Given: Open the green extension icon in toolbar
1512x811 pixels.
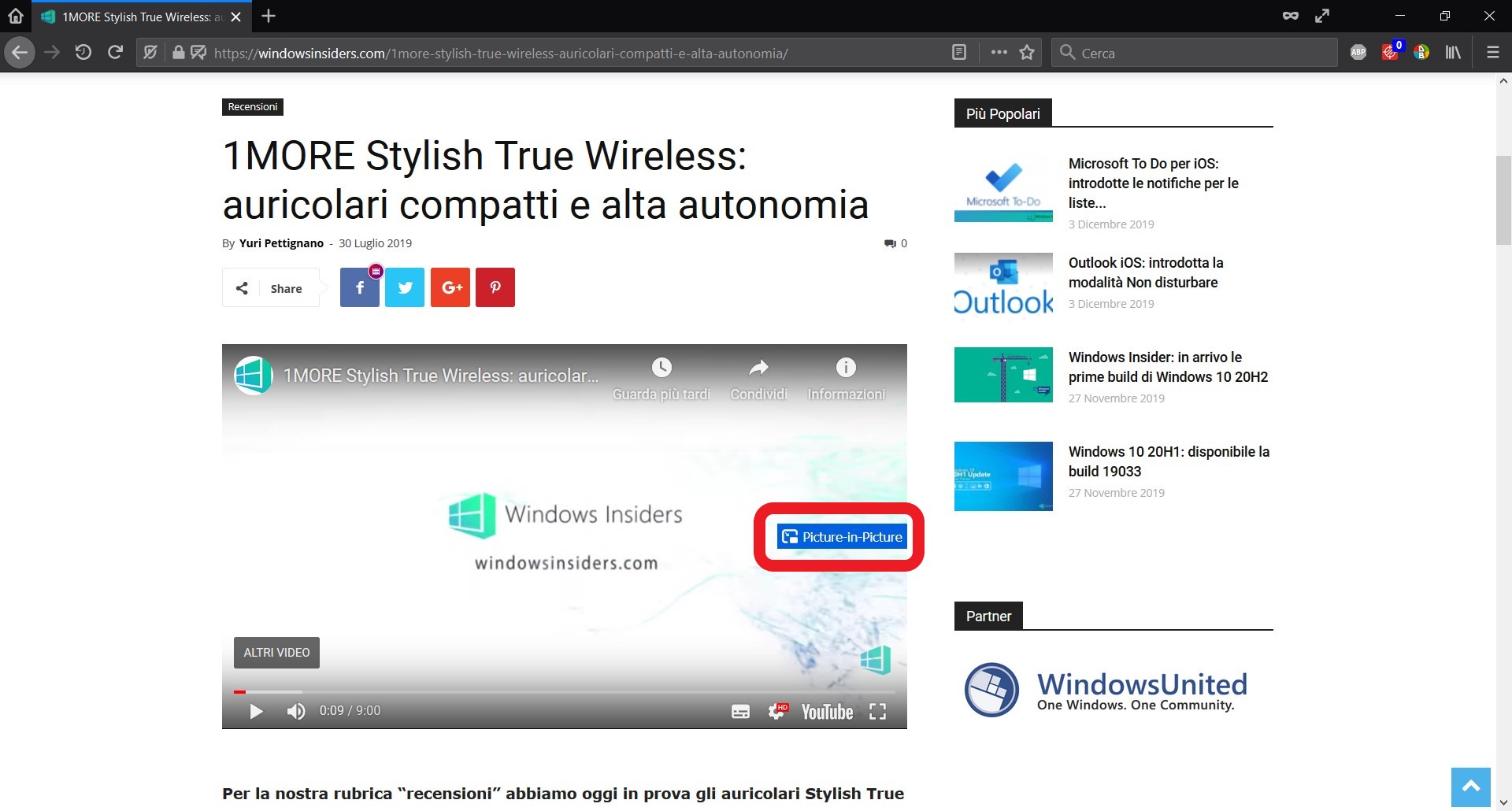Looking at the screenshot, I should tap(1421, 53).
